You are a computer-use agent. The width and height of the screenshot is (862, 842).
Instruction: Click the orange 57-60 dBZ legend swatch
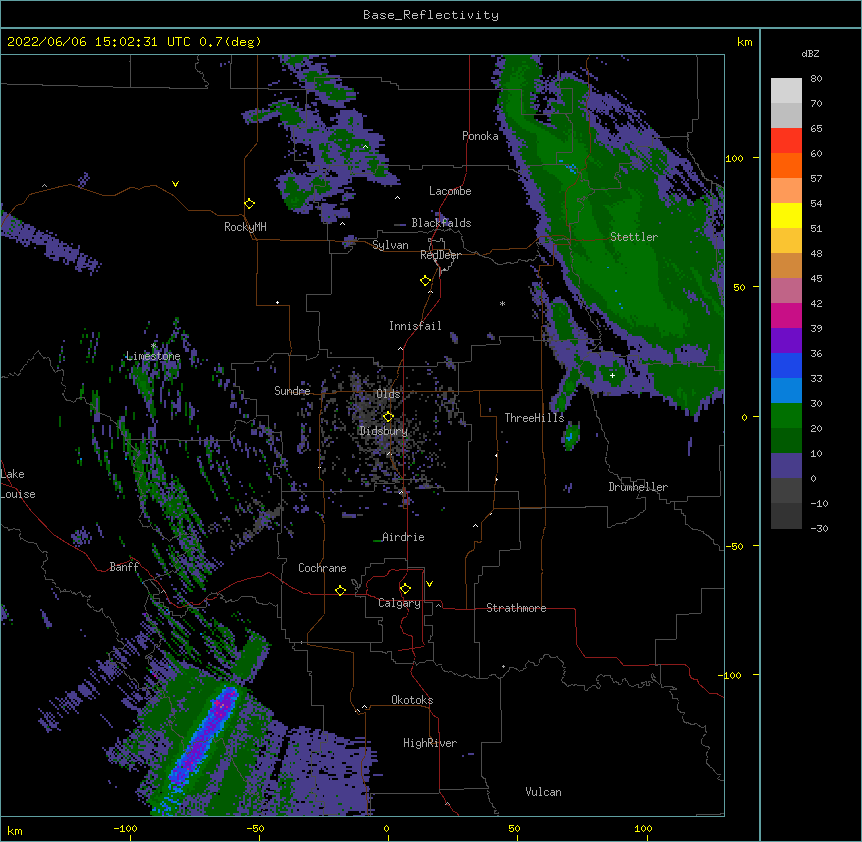point(786,165)
